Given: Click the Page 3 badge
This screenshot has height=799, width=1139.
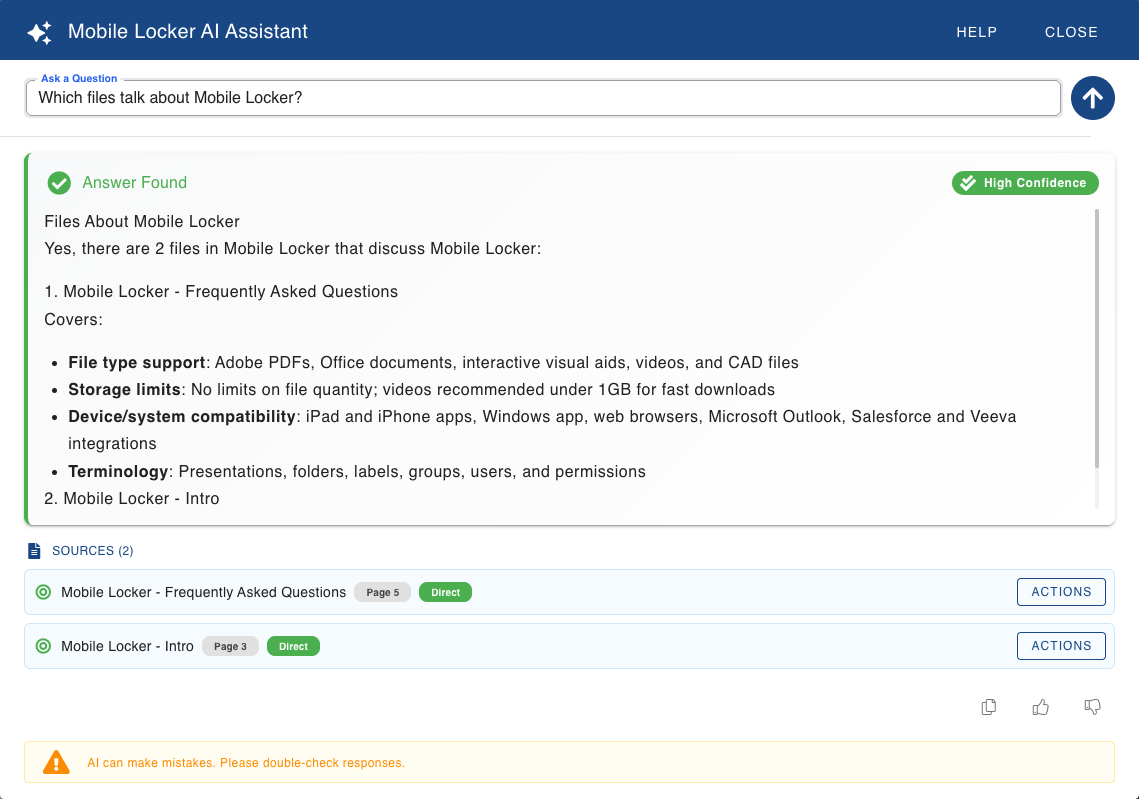Looking at the screenshot, I should pyautogui.click(x=230, y=646).
